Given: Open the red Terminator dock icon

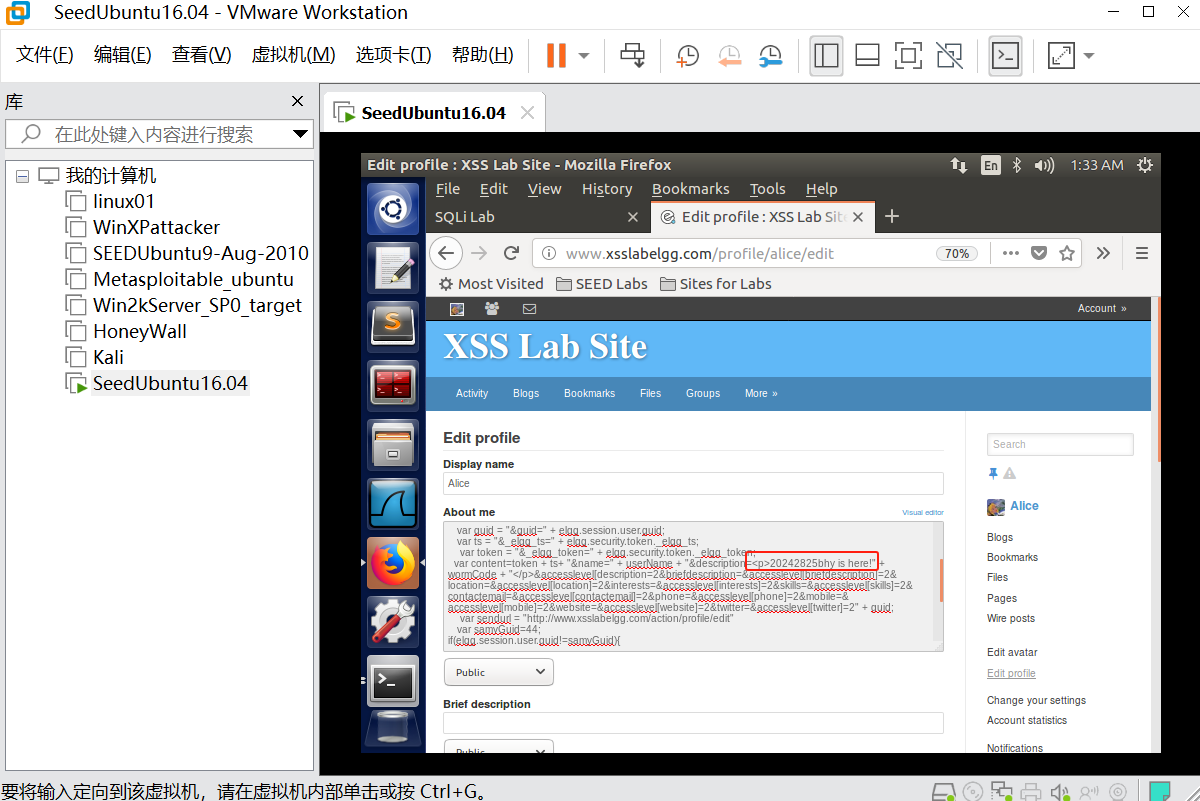Looking at the screenshot, I should pos(393,385).
